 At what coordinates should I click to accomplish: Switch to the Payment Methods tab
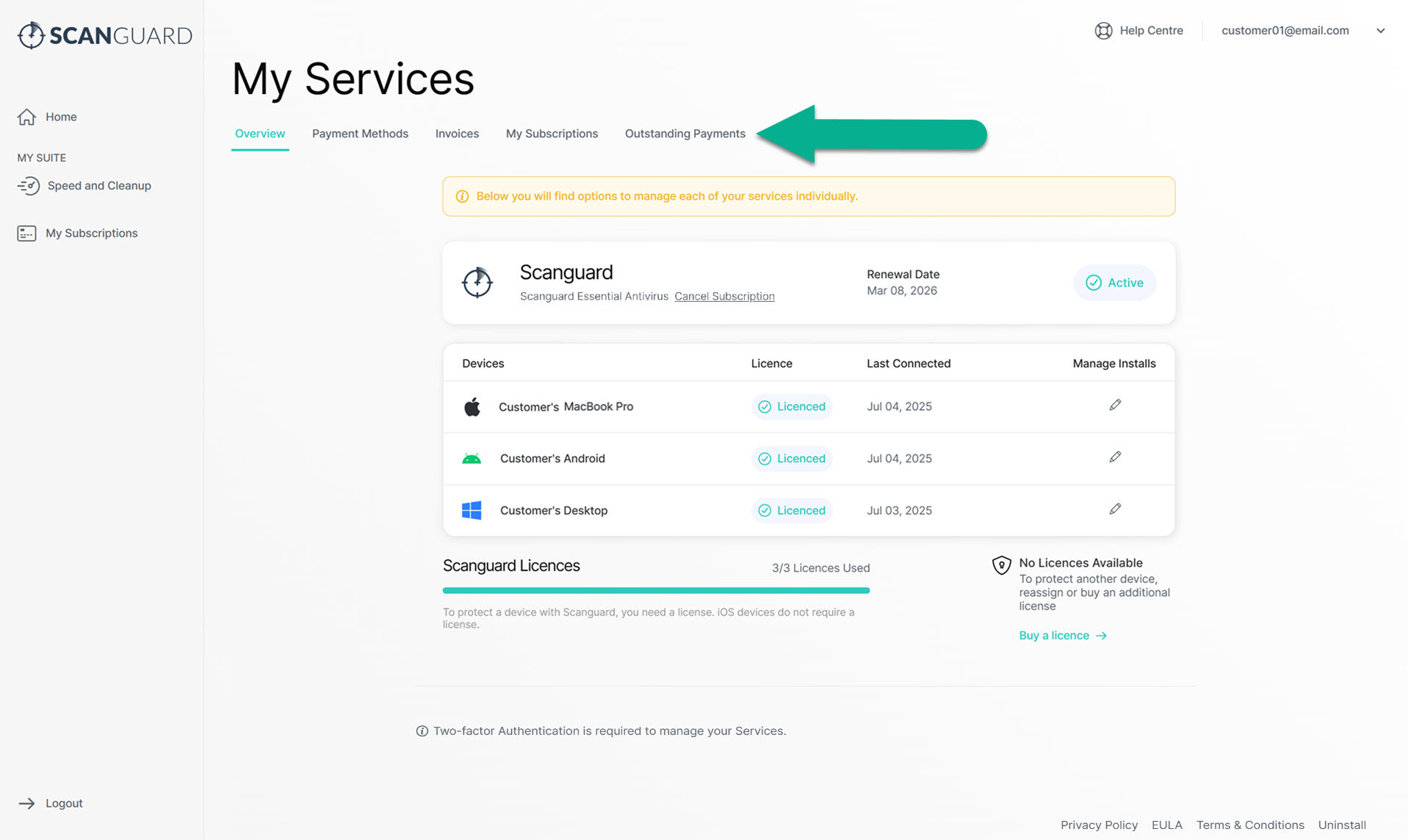coord(360,134)
